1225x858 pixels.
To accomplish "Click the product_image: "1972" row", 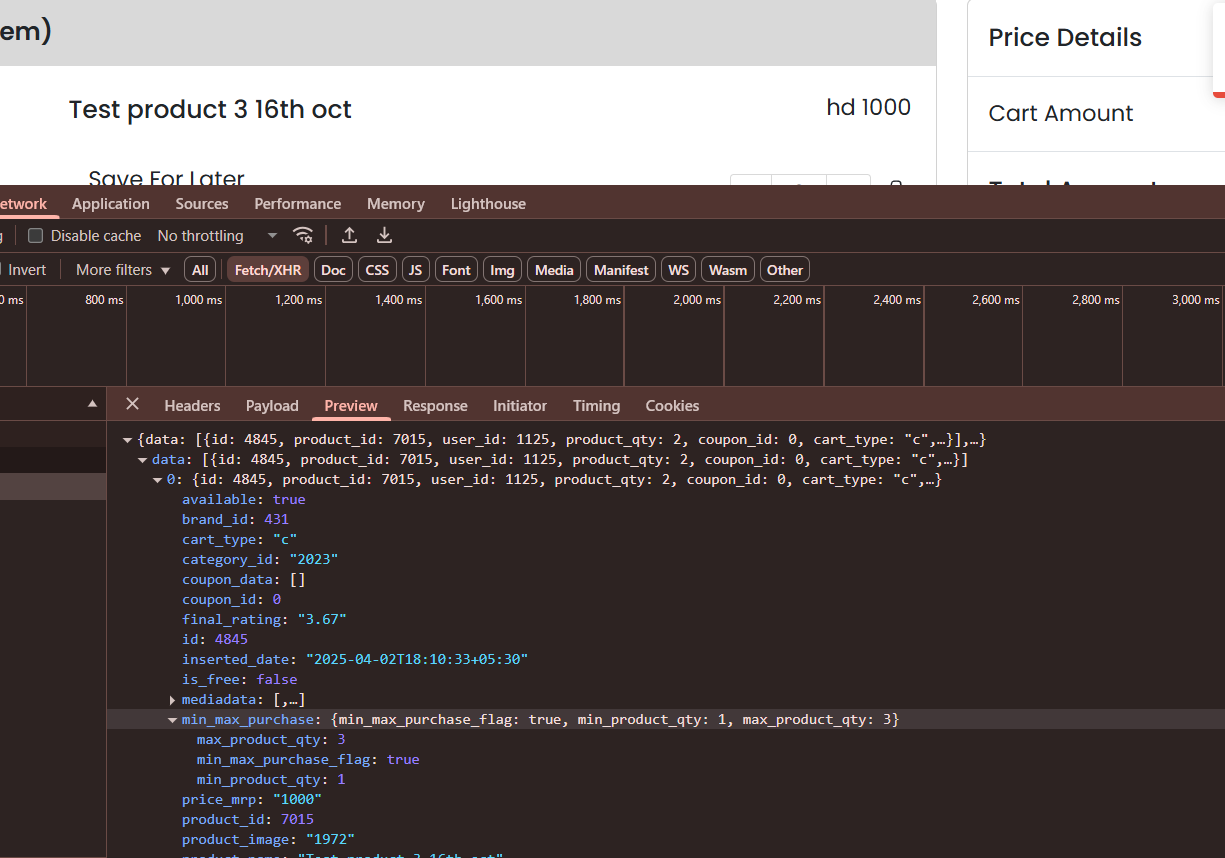I will pos(268,840).
